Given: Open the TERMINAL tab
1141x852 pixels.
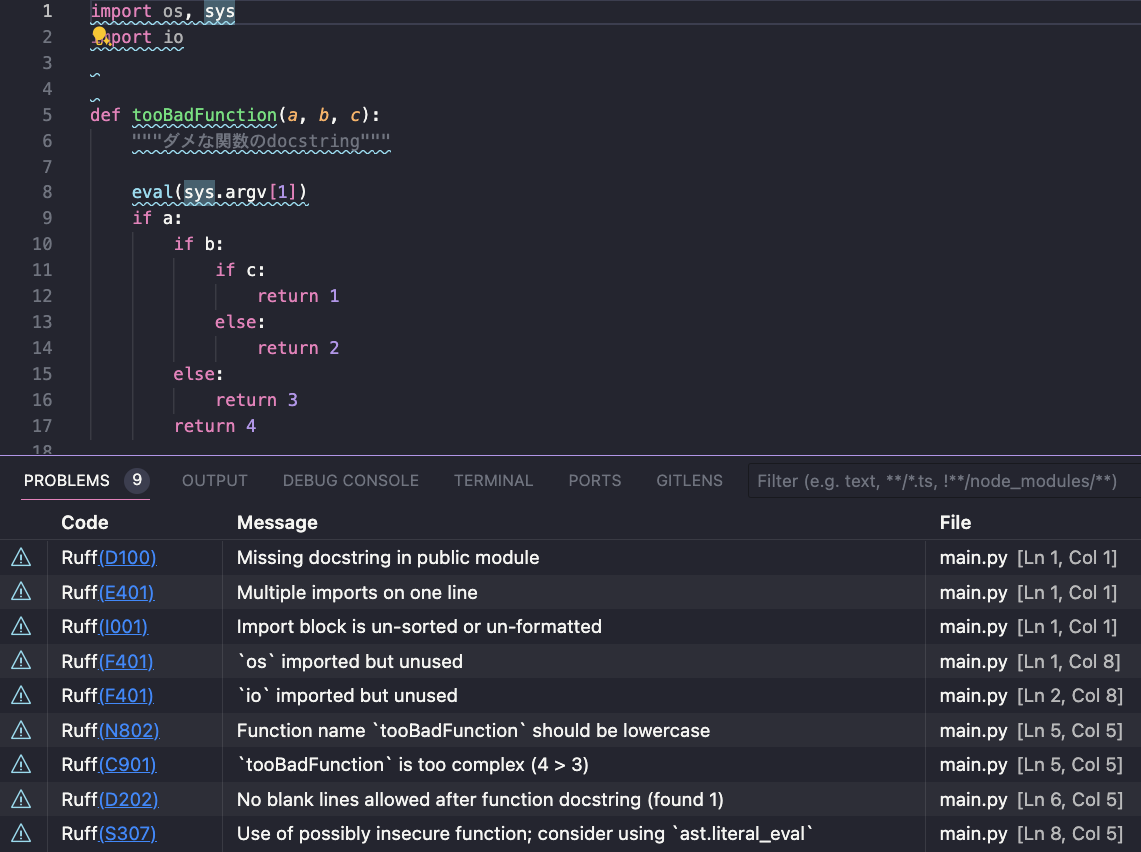Looking at the screenshot, I should [x=493, y=481].
